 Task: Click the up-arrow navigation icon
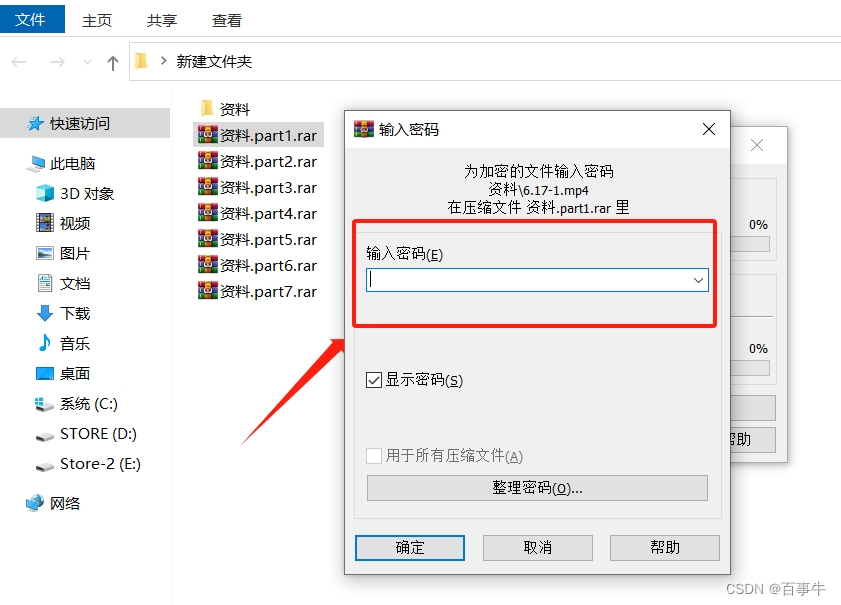(113, 63)
